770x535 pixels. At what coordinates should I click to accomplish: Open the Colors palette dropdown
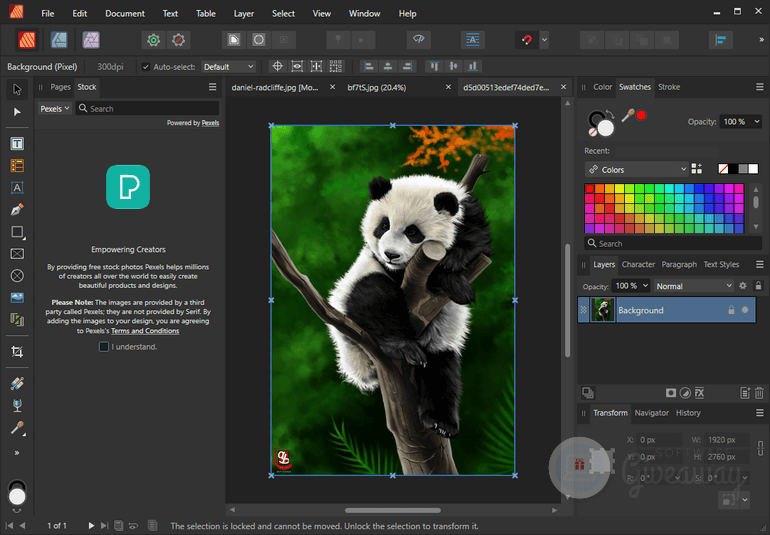pyautogui.click(x=636, y=169)
